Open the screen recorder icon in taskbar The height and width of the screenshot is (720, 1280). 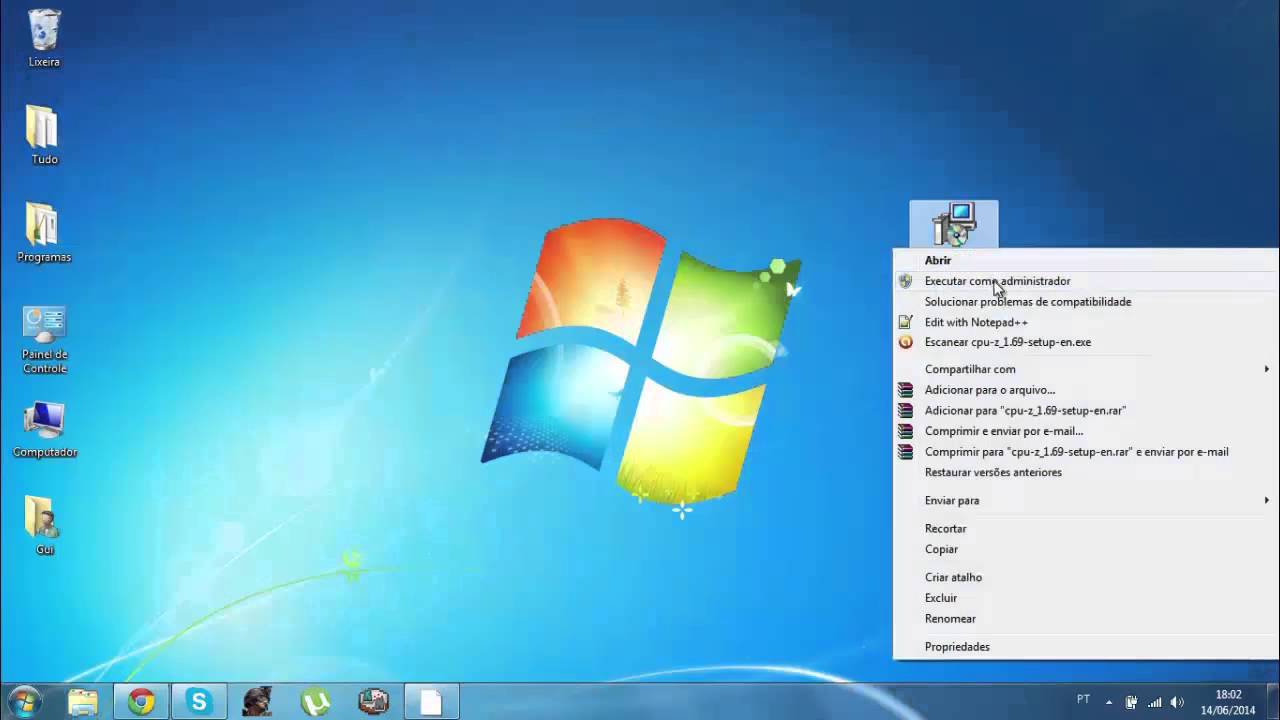(x=373, y=702)
